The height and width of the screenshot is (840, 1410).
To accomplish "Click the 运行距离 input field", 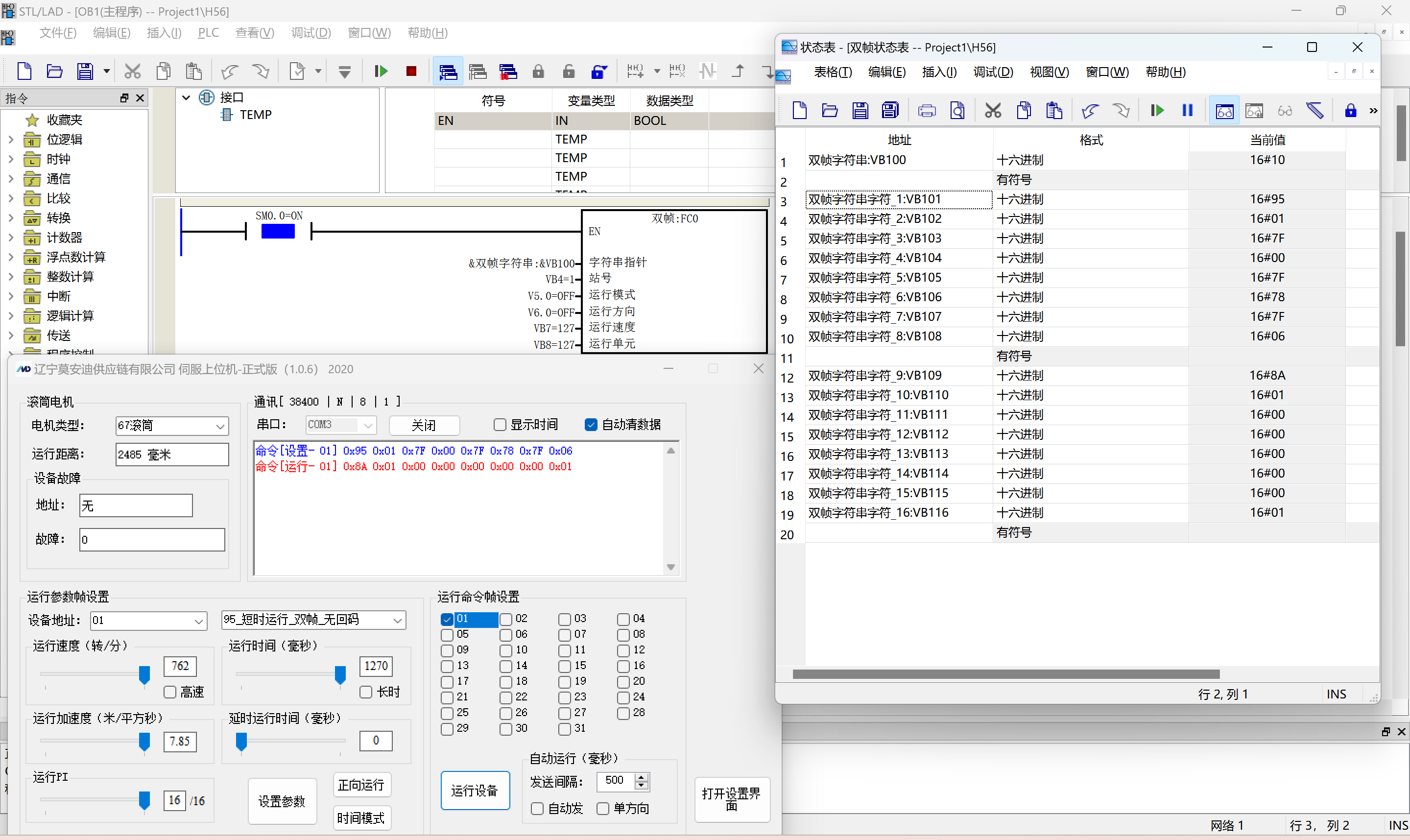I will coord(172,455).
